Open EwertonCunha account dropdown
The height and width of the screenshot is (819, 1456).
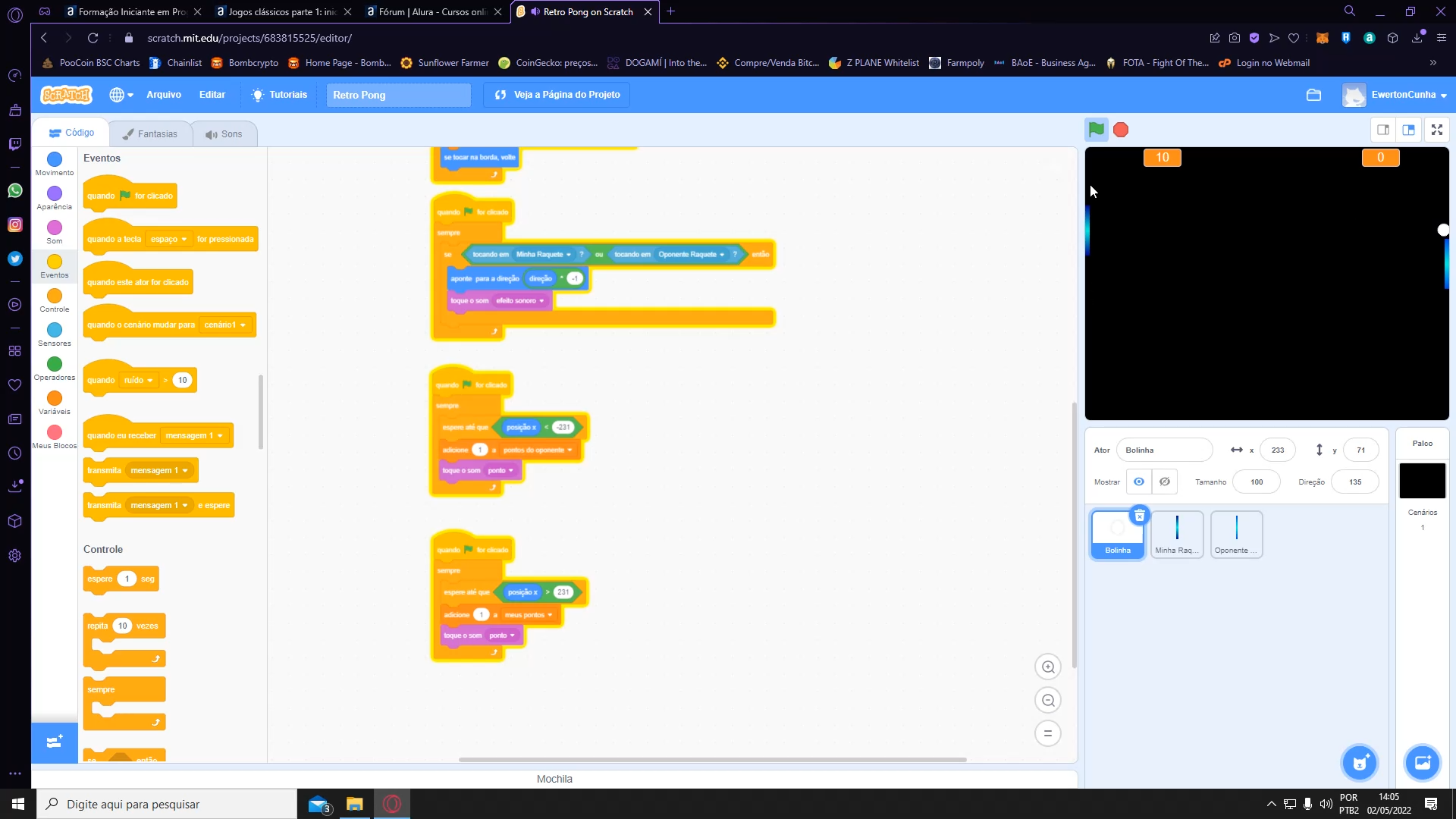(x=1395, y=95)
